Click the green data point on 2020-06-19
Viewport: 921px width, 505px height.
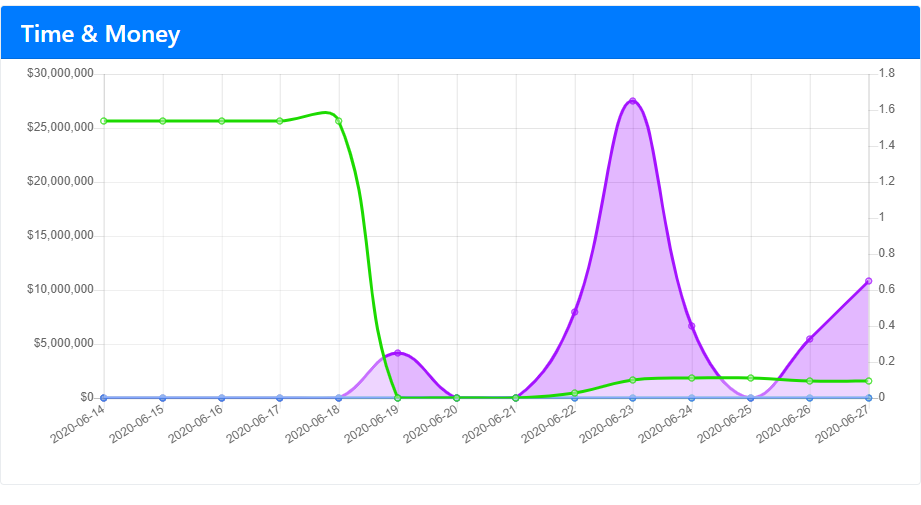click(398, 398)
